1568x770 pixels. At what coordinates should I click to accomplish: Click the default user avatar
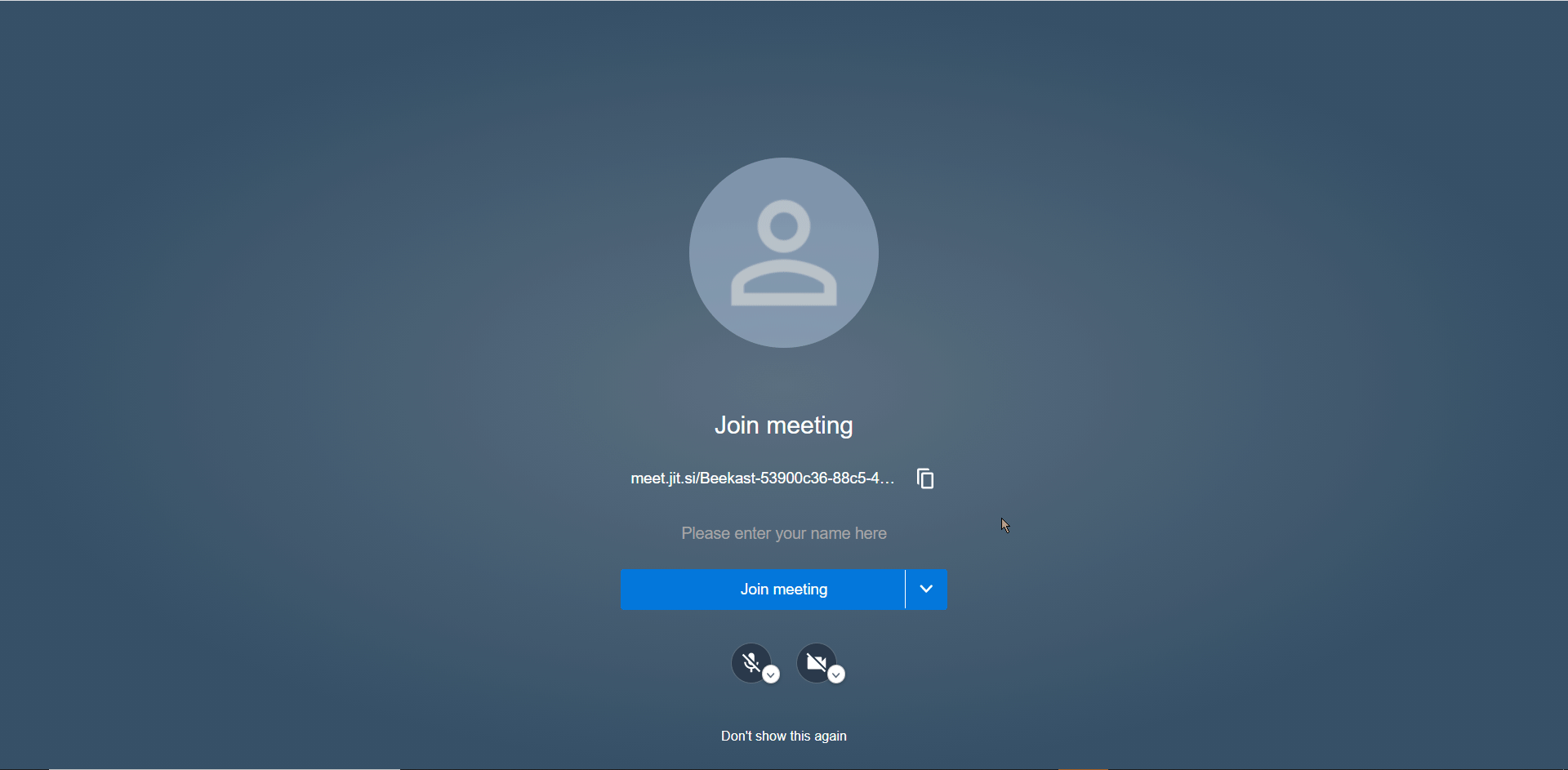(784, 252)
